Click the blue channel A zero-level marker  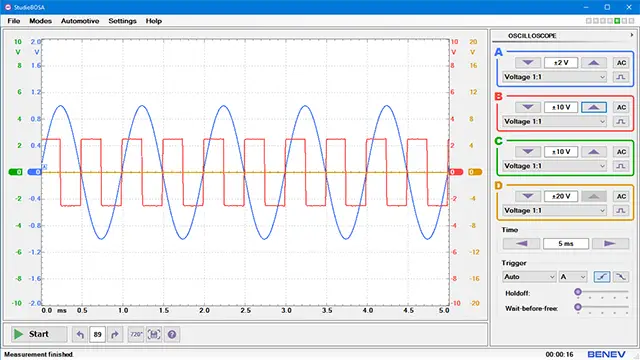tap(34, 172)
